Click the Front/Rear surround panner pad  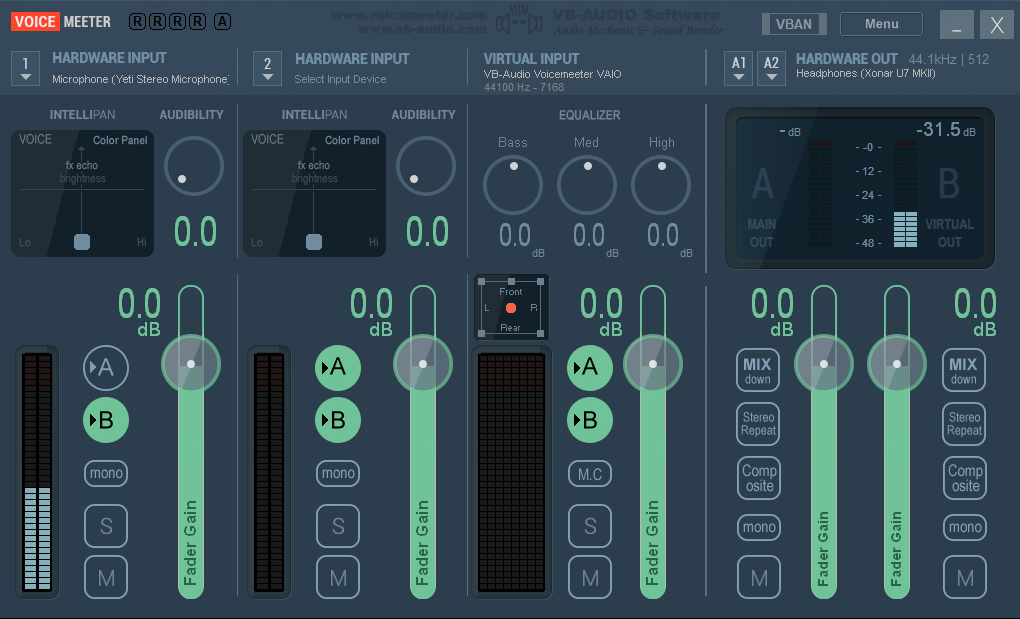tap(511, 307)
